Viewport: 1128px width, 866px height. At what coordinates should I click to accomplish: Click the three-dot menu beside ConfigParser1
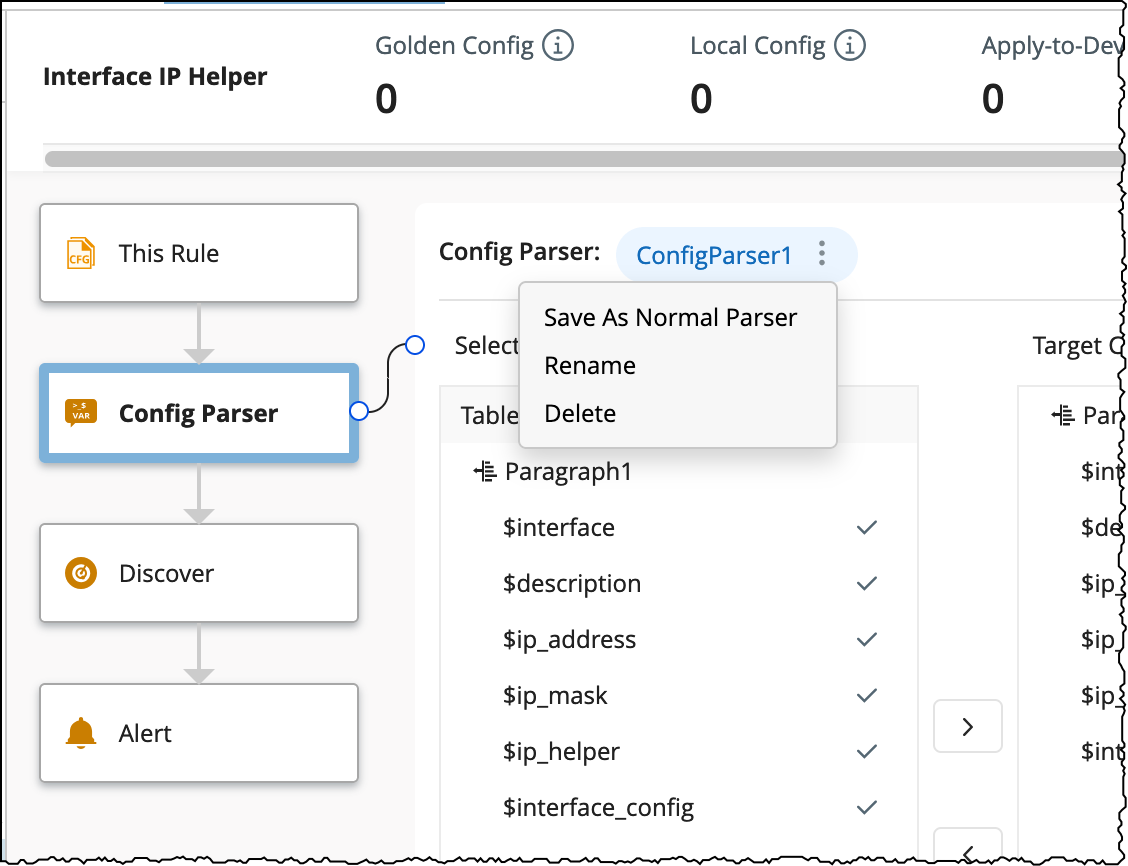click(822, 254)
